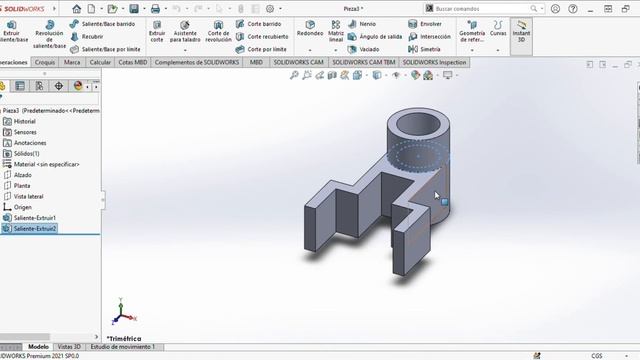
Task: Print the document
Action: (x=156, y=9)
